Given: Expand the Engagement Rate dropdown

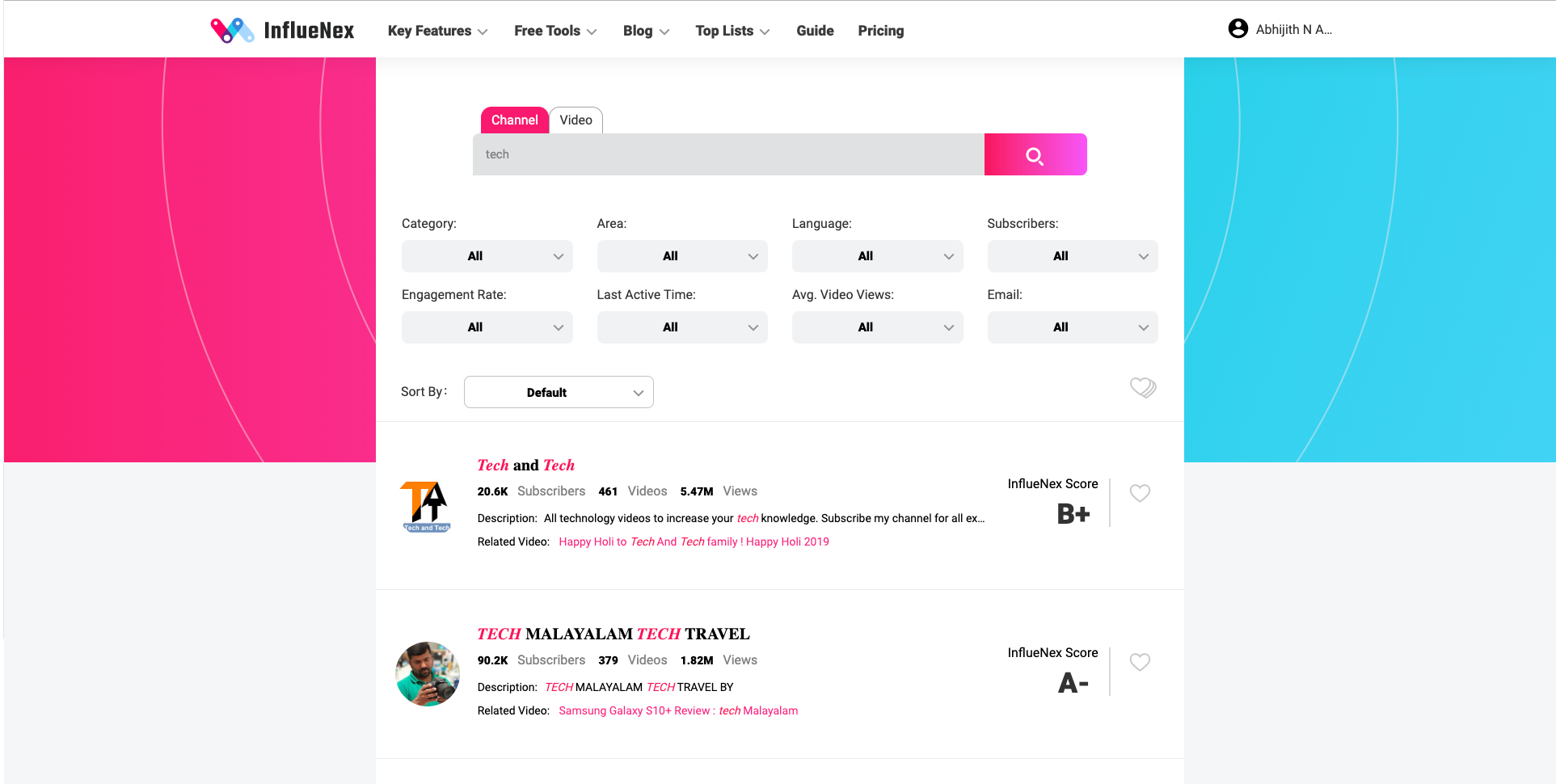Looking at the screenshot, I should [487, 327].
